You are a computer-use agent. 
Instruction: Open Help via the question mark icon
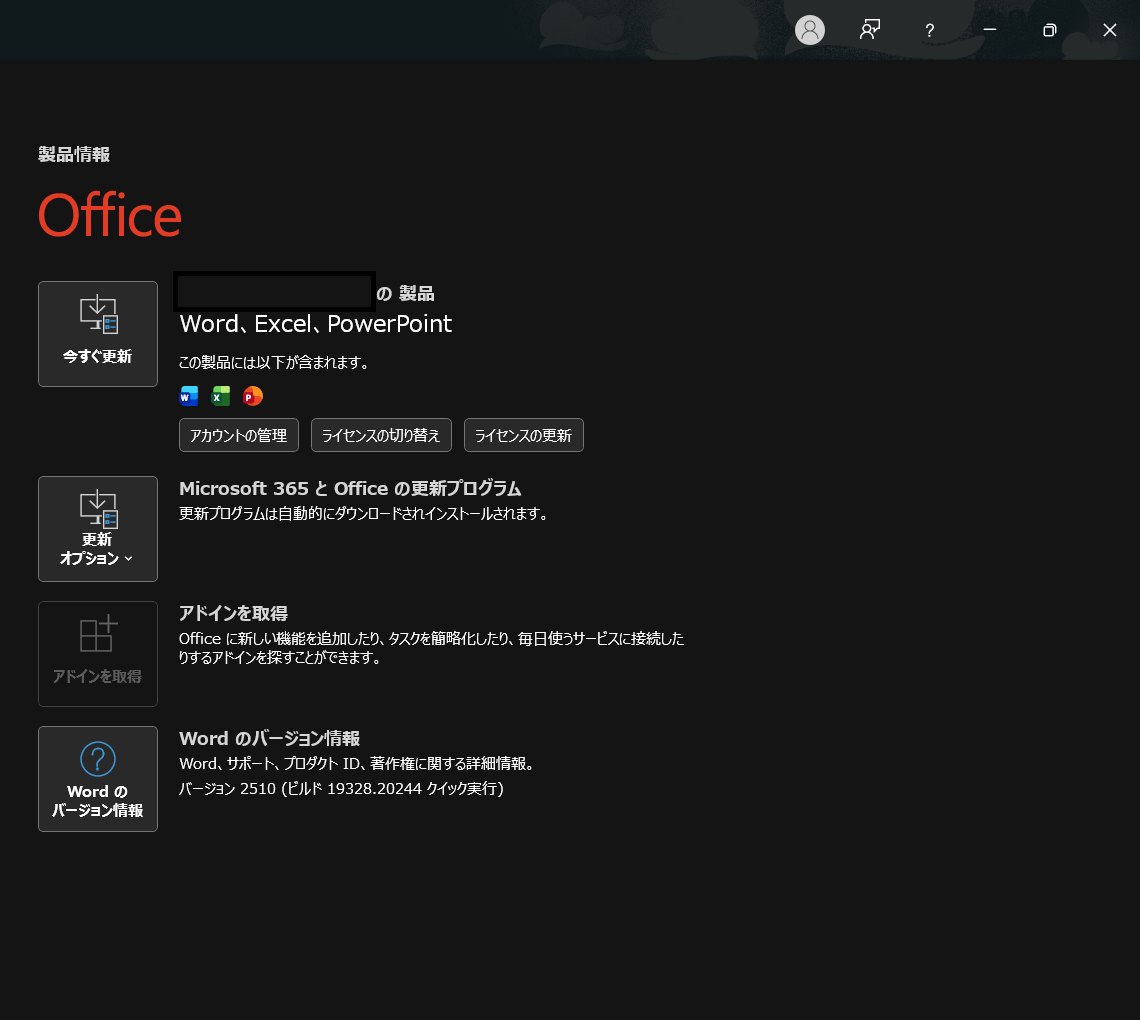tap(929, 30)
